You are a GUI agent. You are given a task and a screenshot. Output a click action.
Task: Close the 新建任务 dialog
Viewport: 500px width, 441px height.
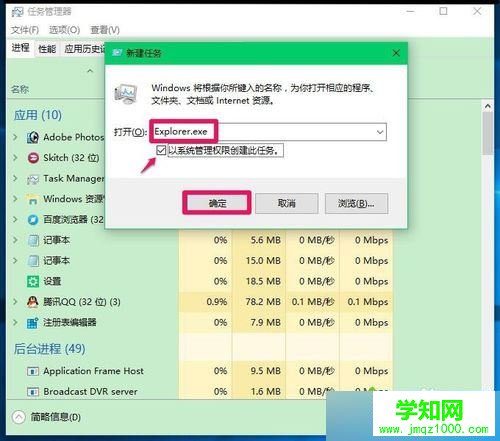click(x=396, y=53)
